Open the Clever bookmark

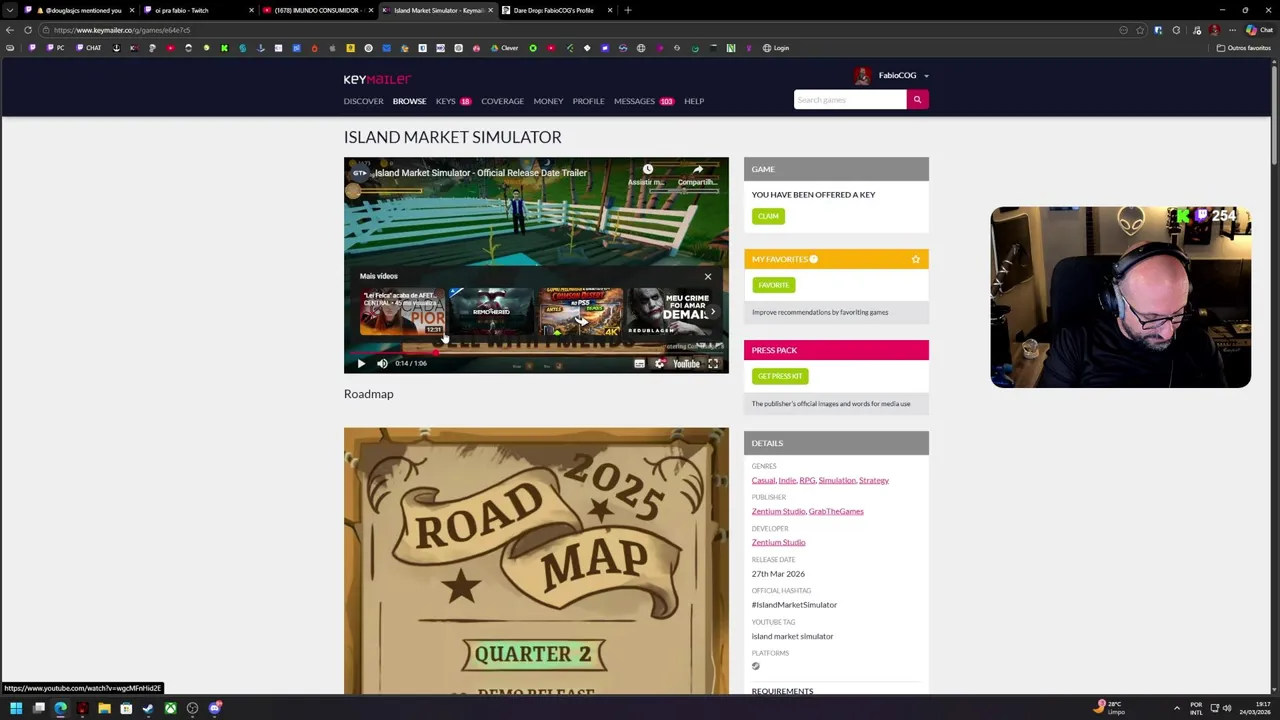click(504, 48)
